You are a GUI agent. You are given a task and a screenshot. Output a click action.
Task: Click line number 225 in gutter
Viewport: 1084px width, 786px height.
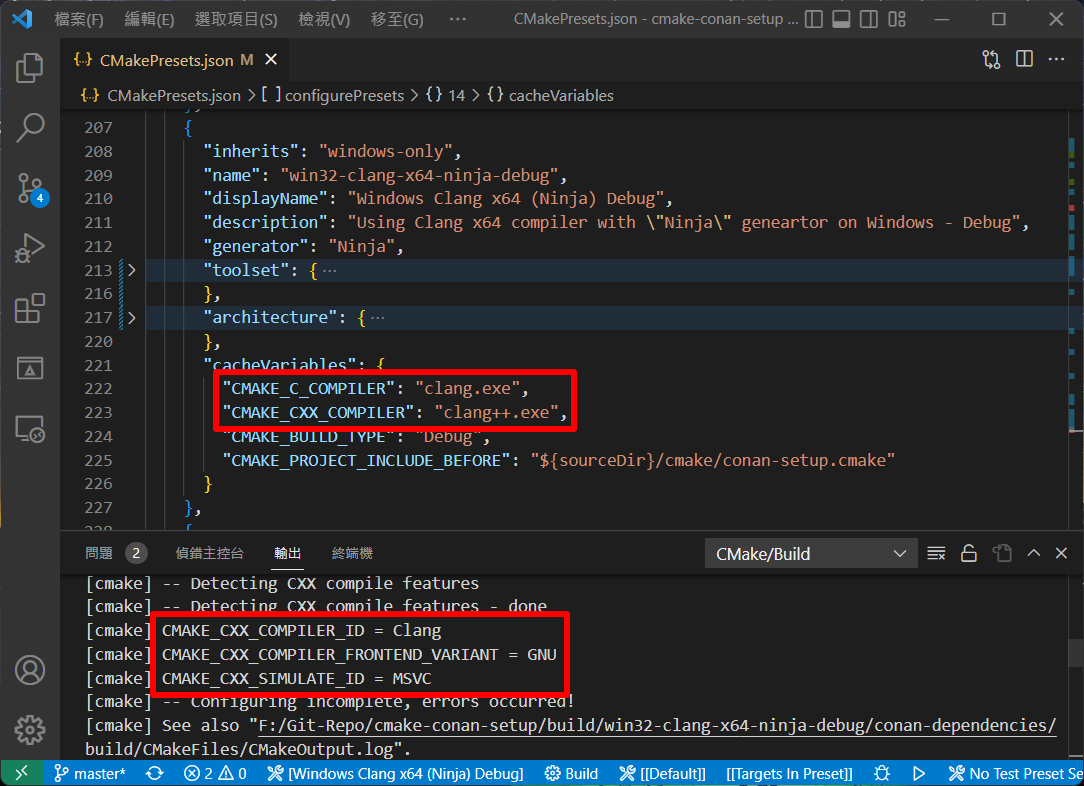tap(98, 460)
